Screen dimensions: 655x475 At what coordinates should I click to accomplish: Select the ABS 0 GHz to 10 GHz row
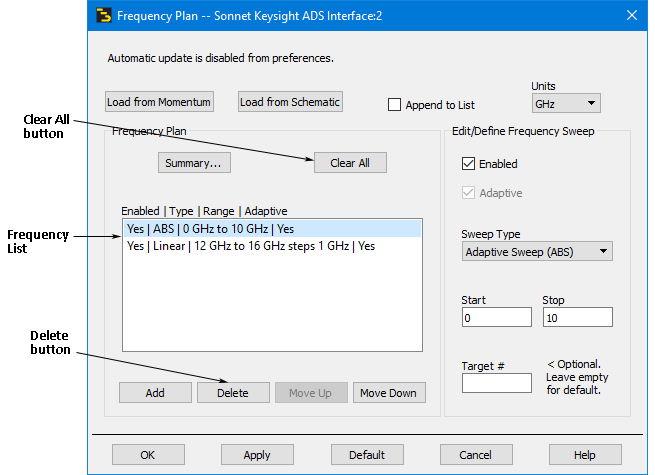[x=272, y=229]
